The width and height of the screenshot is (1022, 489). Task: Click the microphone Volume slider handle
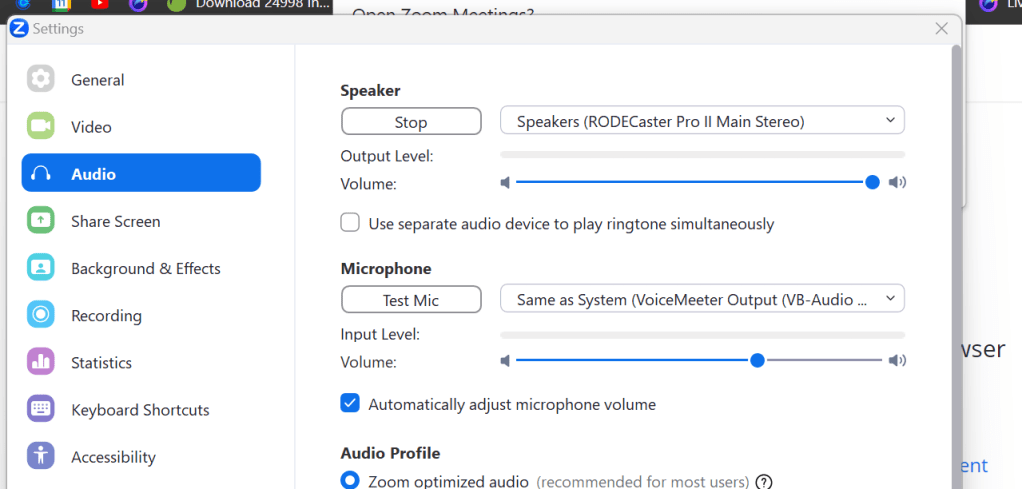point(757,360)
